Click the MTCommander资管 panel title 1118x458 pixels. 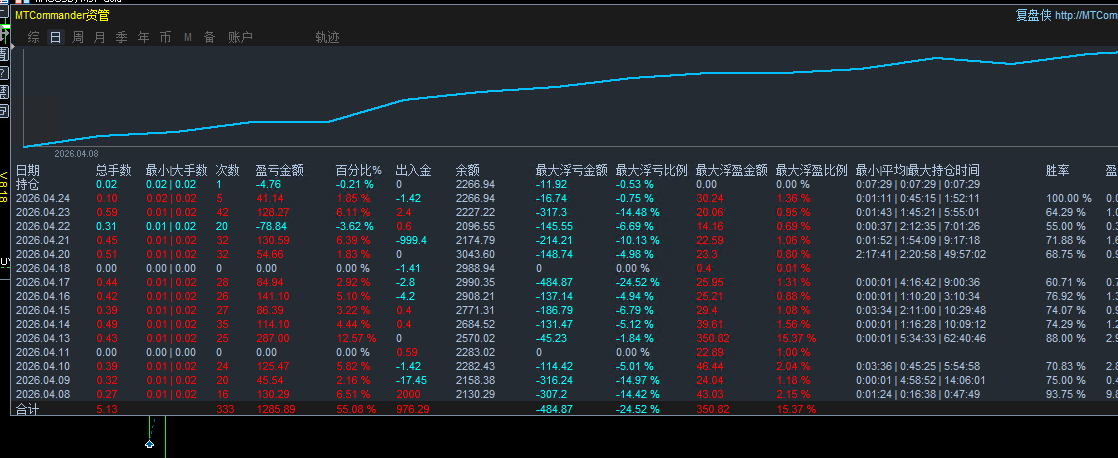click(x=62, y=15)
